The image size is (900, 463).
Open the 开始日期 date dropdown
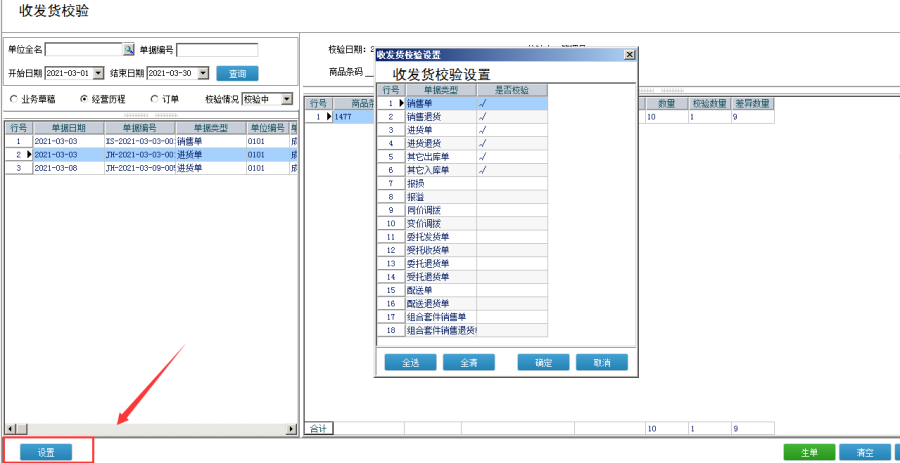point(98,73)
